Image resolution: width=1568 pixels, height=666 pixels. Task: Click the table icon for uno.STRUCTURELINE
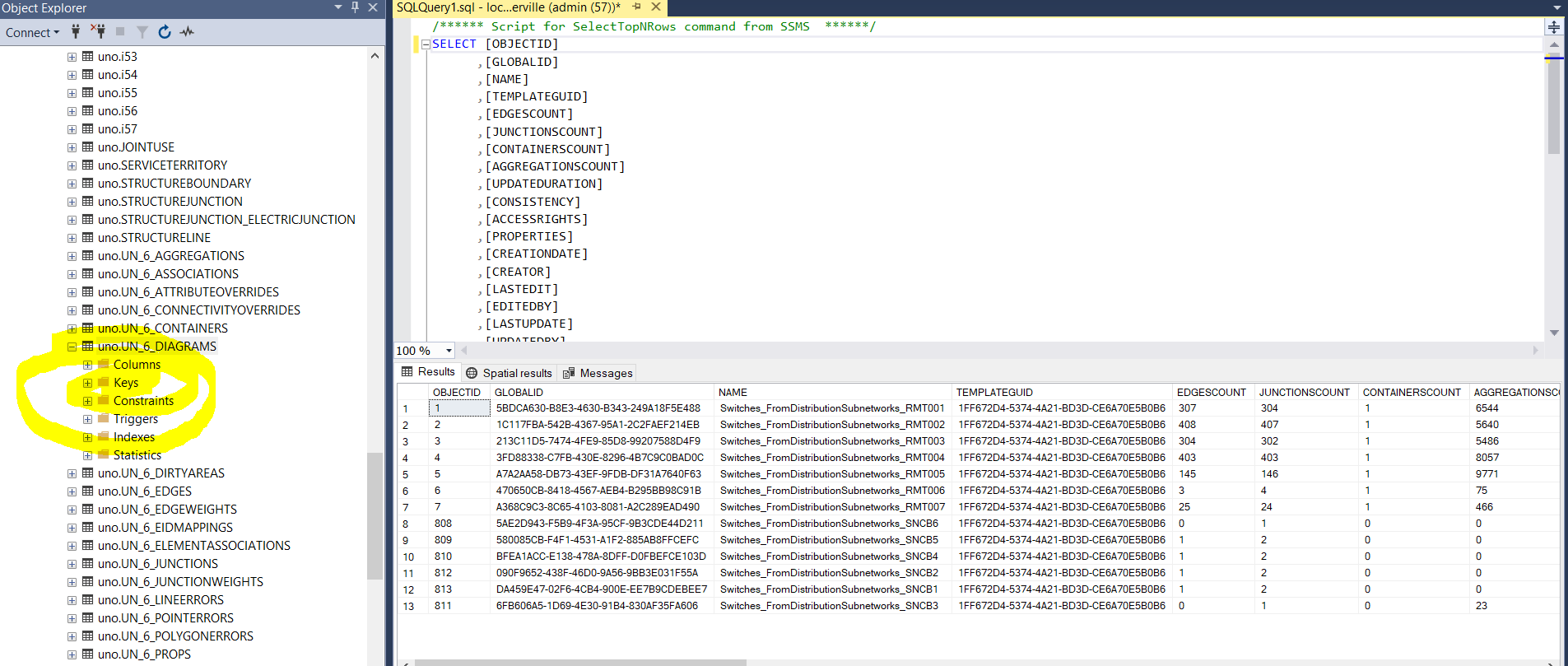[x=87, y=238]
